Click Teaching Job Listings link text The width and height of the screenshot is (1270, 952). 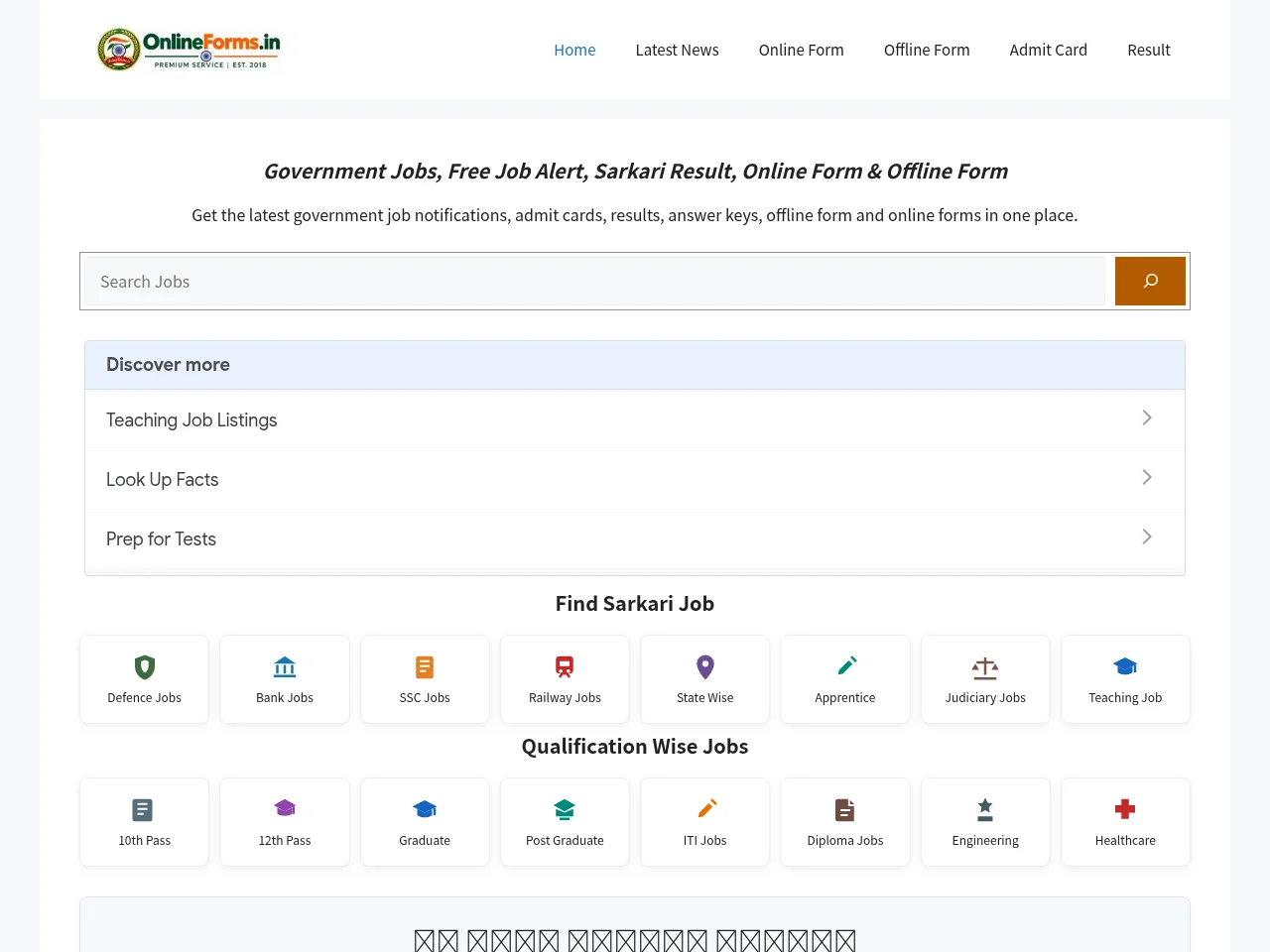(x=191, y=419)
